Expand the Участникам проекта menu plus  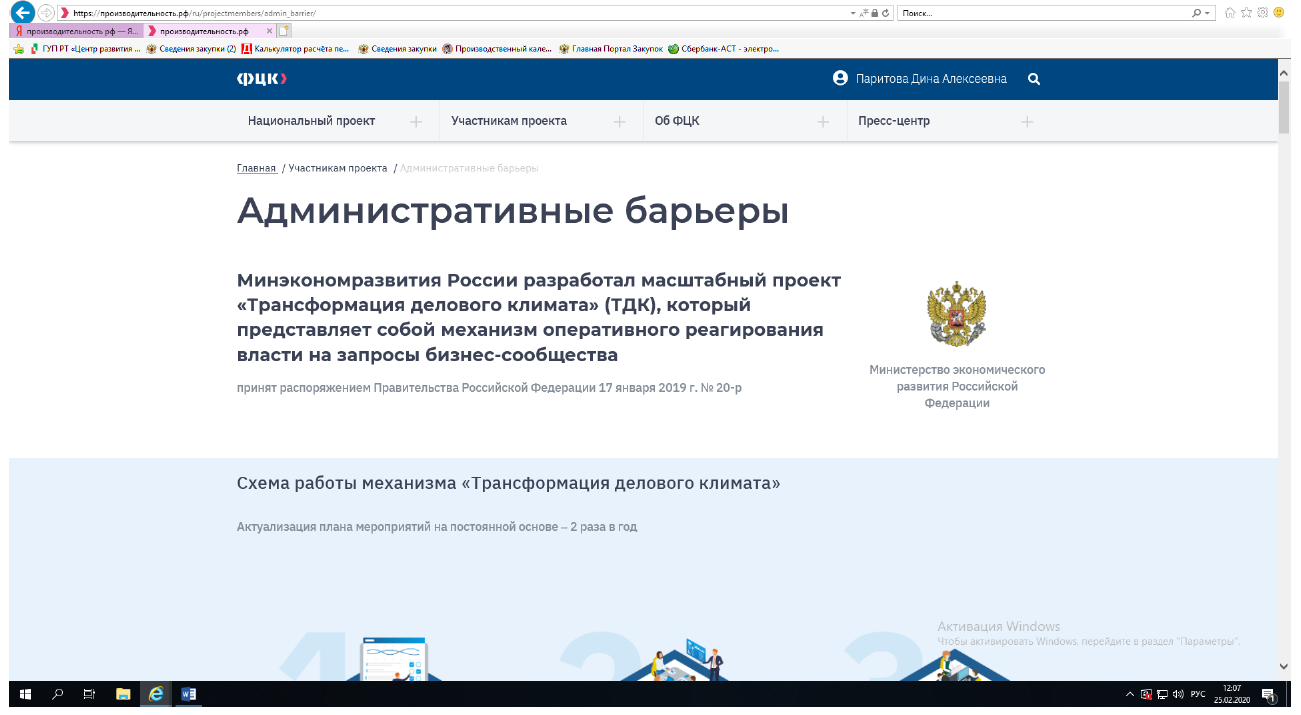(x=620, y=122)
